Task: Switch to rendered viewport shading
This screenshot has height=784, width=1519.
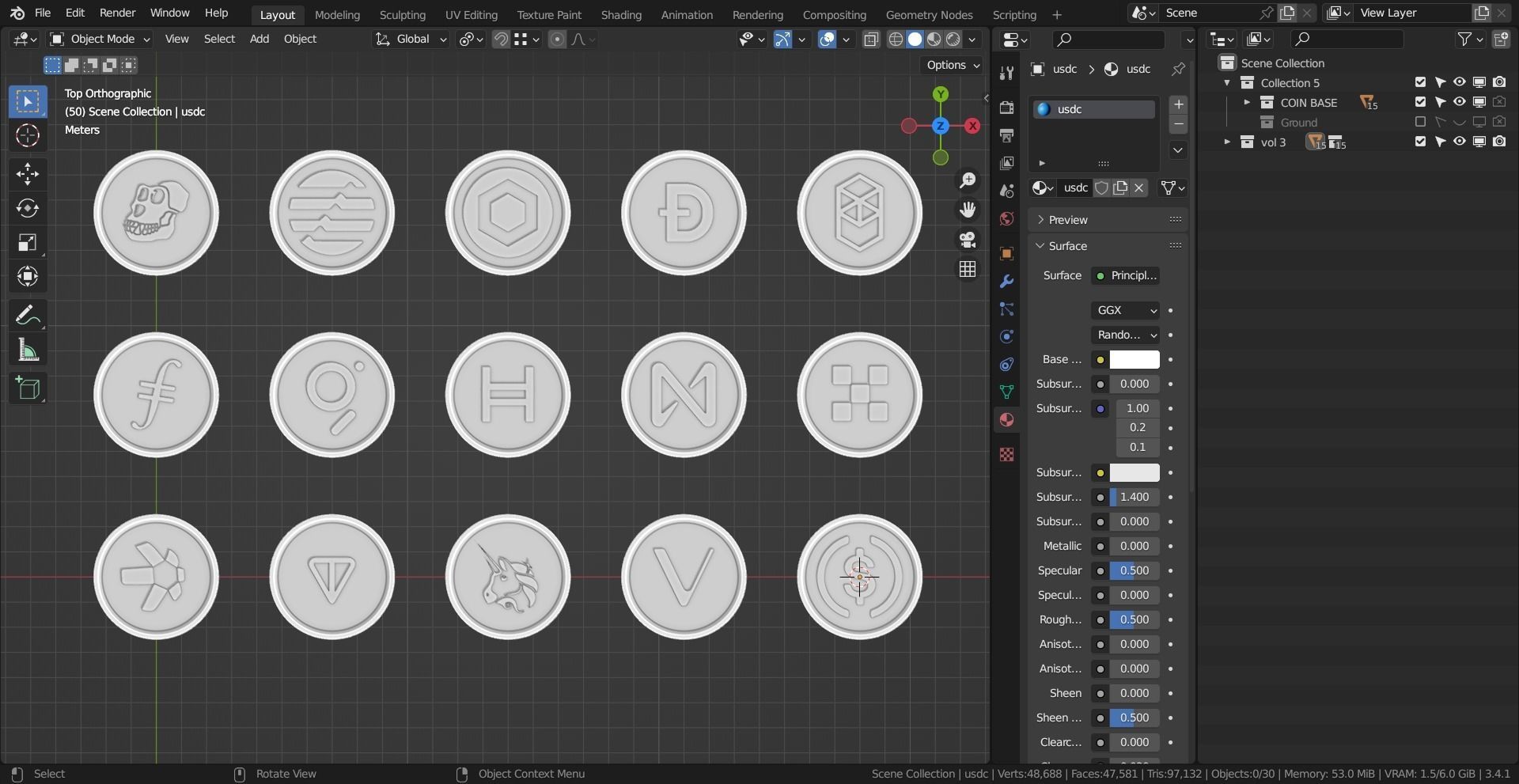Action: (953, 39)
